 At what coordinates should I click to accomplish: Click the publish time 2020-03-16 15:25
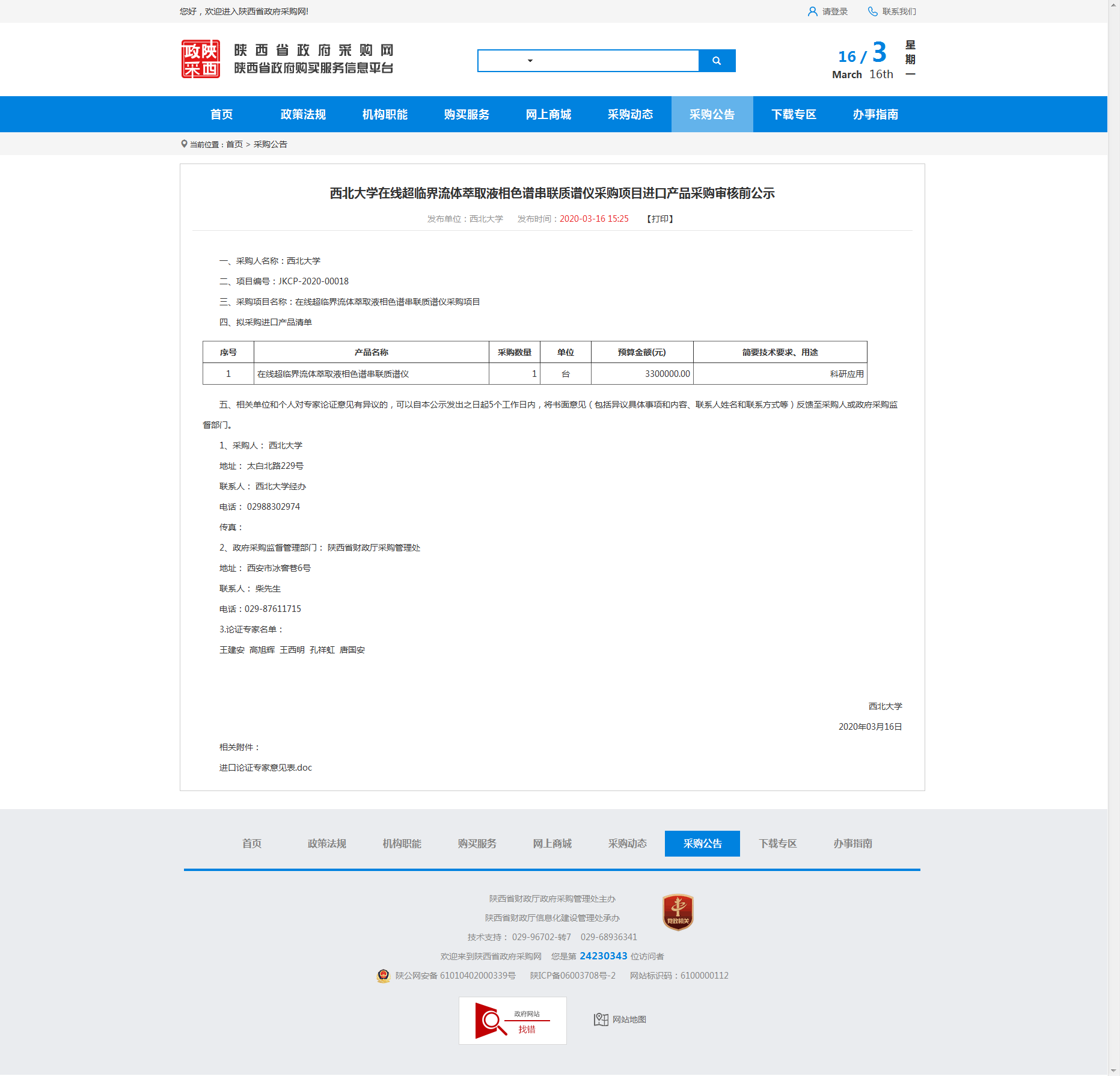[594, 219]
